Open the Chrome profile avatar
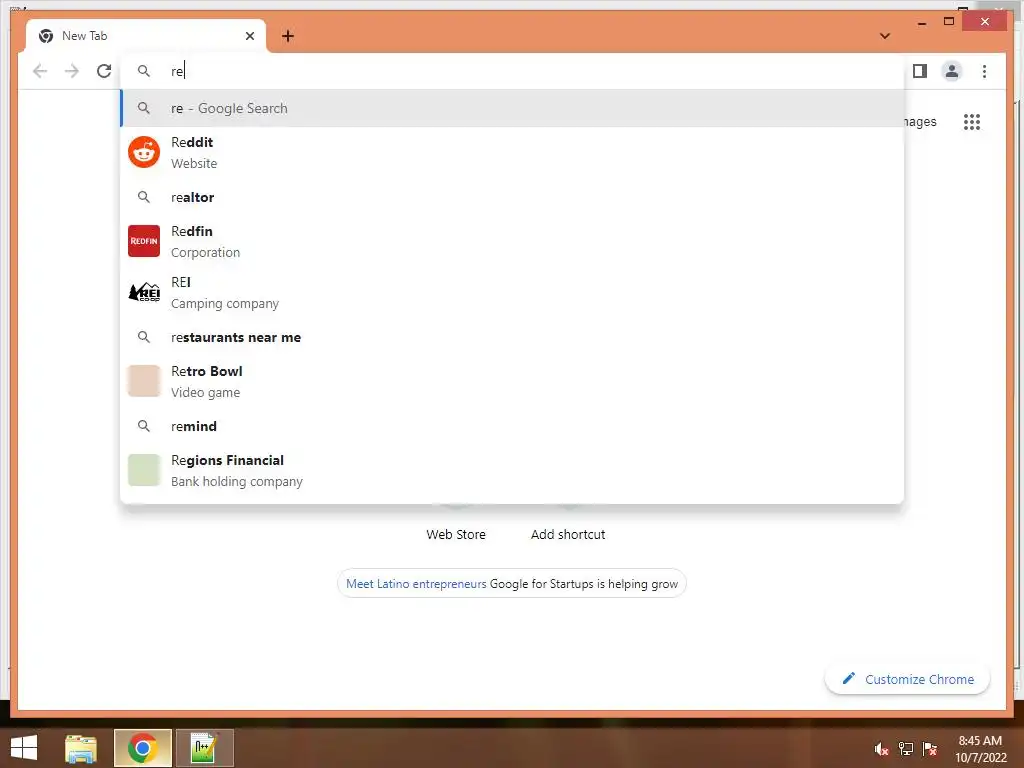Screen dimensions: 1024x768 [x=952, y=71]
